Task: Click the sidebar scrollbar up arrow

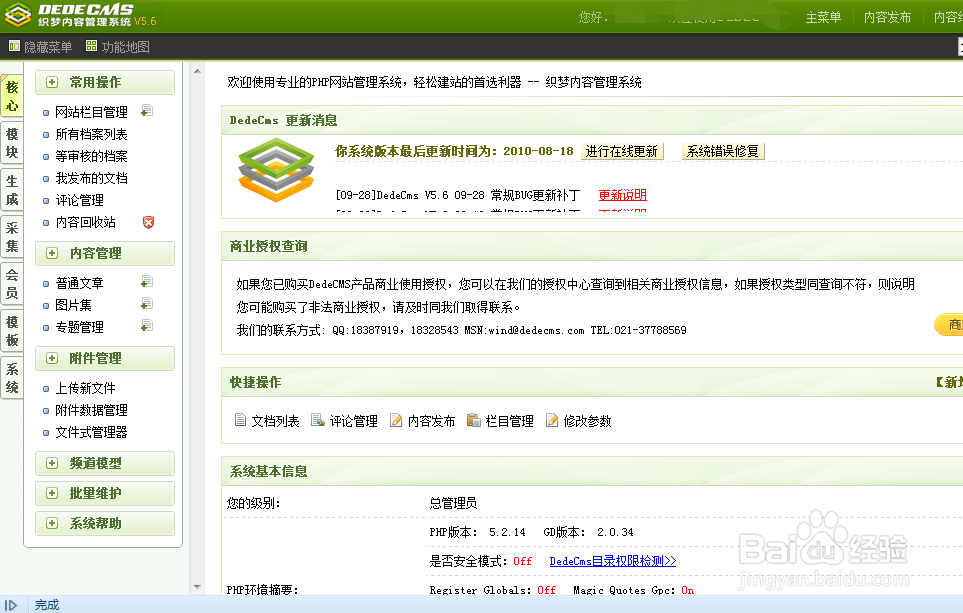Action: point(197,71)
